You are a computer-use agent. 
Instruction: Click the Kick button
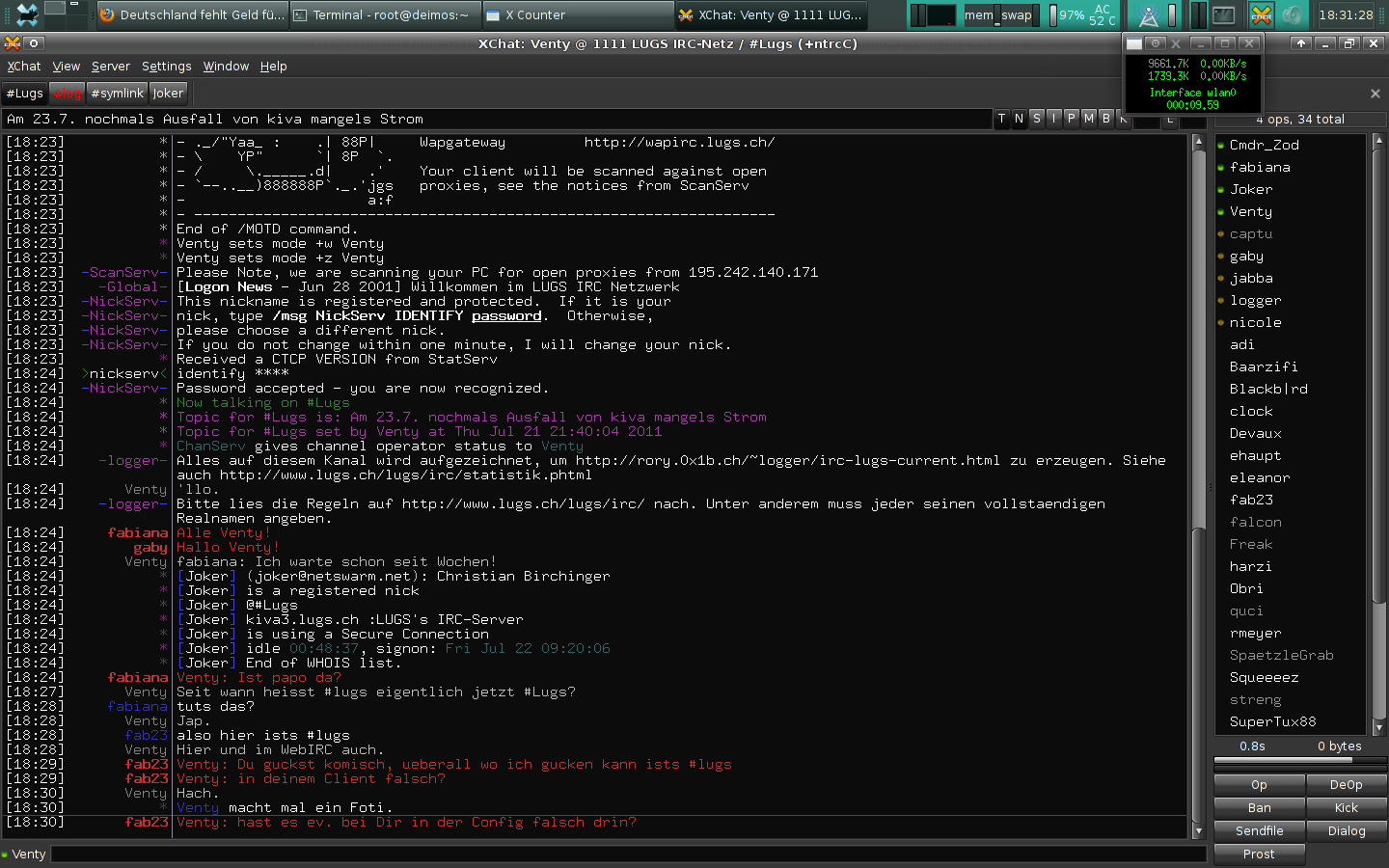point(1346,808)
